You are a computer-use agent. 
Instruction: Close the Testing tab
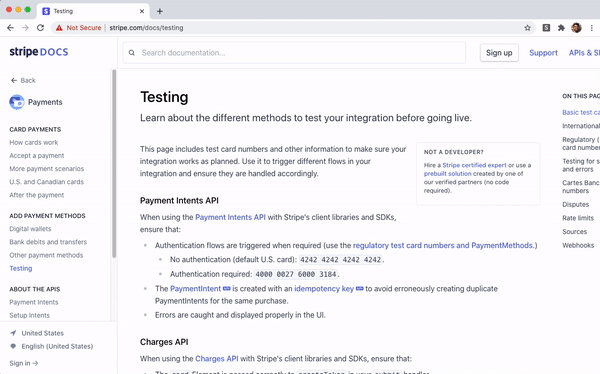tap(142, 11)
